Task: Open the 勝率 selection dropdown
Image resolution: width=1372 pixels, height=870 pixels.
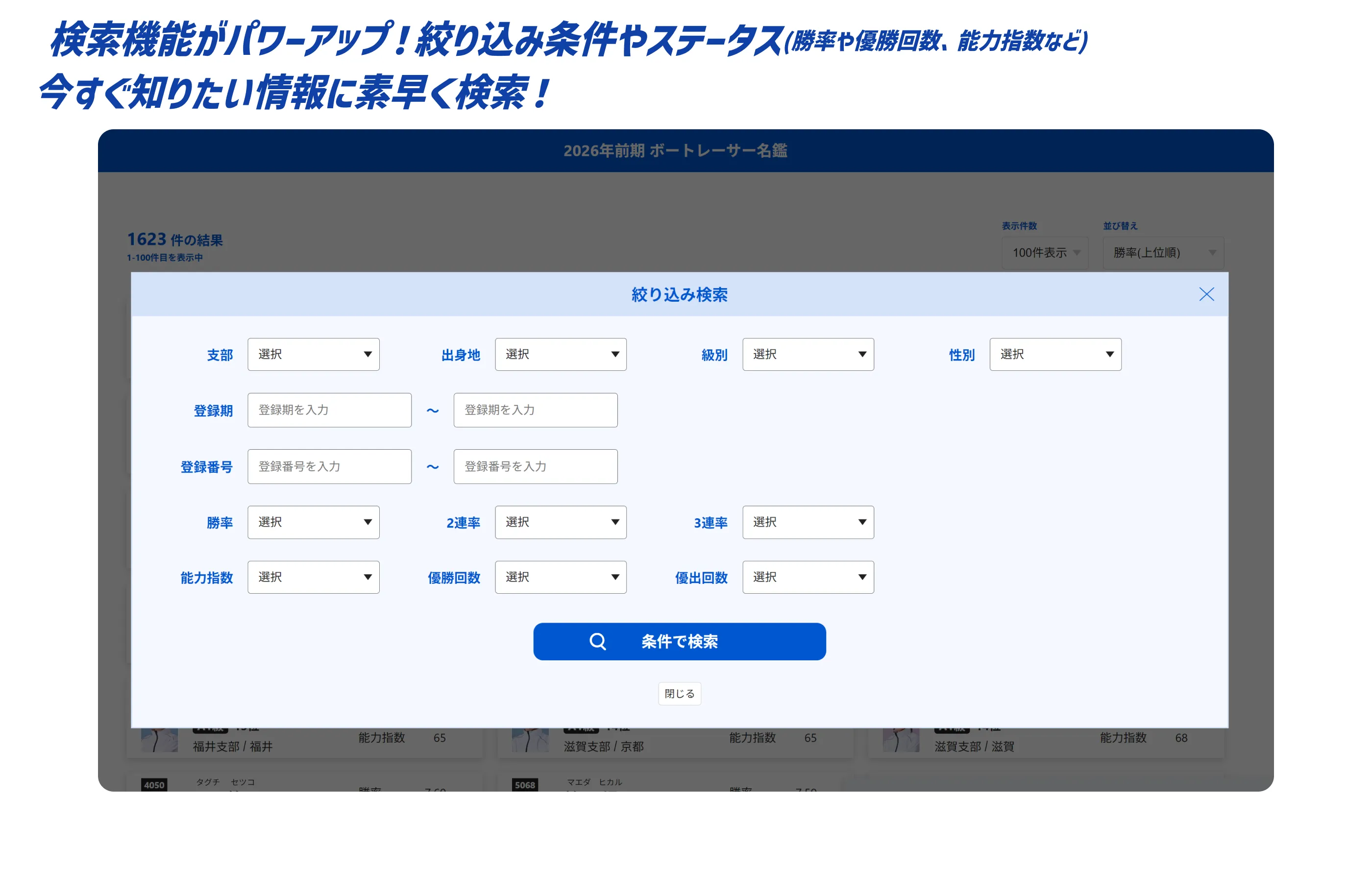Action: (313, 522)
